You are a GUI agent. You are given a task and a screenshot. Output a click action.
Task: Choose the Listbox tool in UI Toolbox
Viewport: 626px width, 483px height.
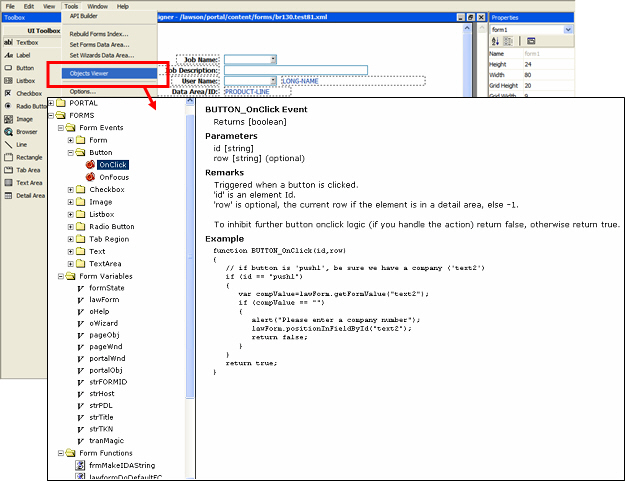click(x=20, y=81)
